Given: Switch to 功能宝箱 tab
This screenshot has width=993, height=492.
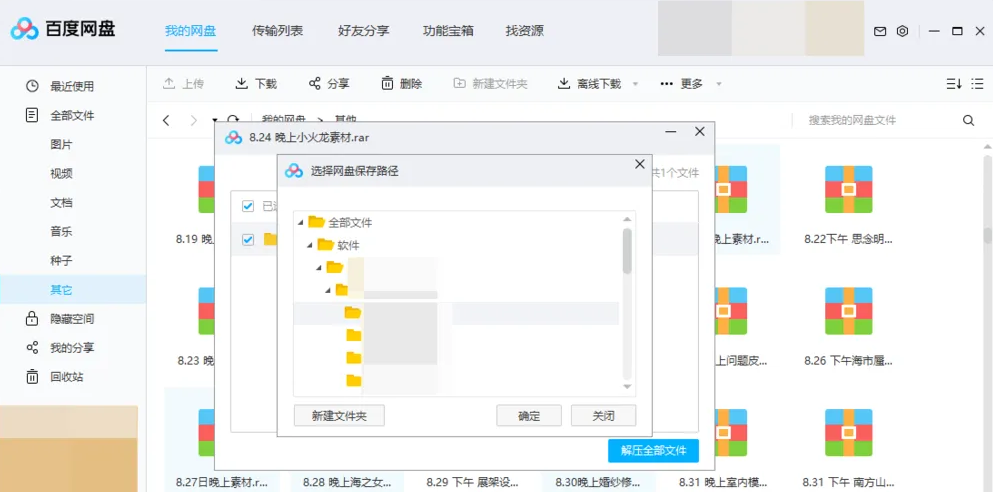Looking at the screenshot, I should point(448,30).
